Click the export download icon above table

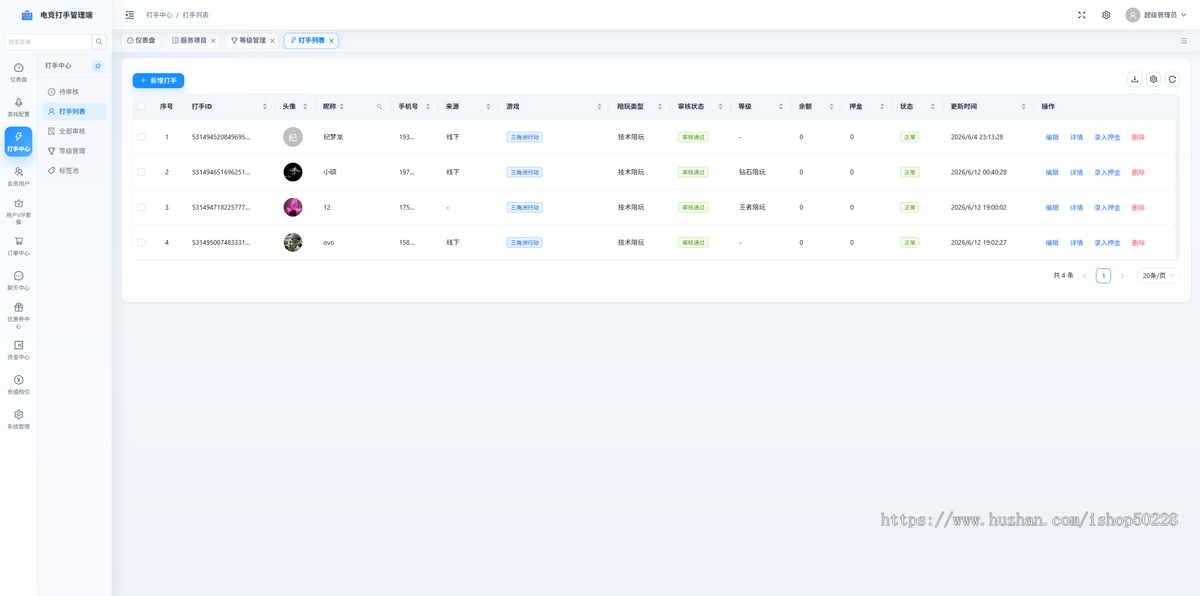click(1134, 79)
